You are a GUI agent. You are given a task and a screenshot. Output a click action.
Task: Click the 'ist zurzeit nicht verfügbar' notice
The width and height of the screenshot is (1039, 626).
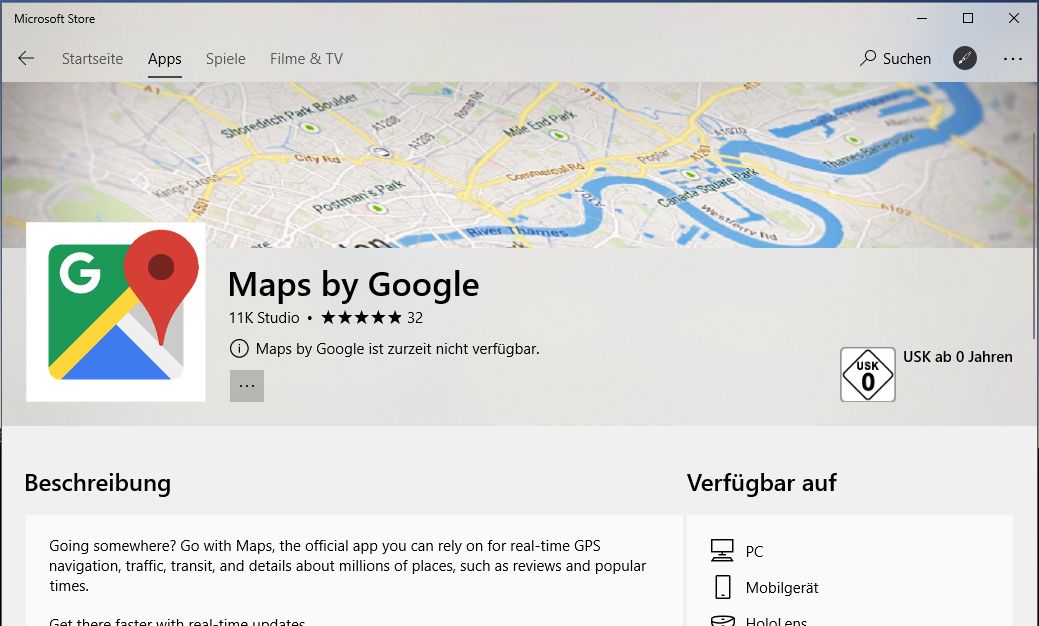point(398,349)
